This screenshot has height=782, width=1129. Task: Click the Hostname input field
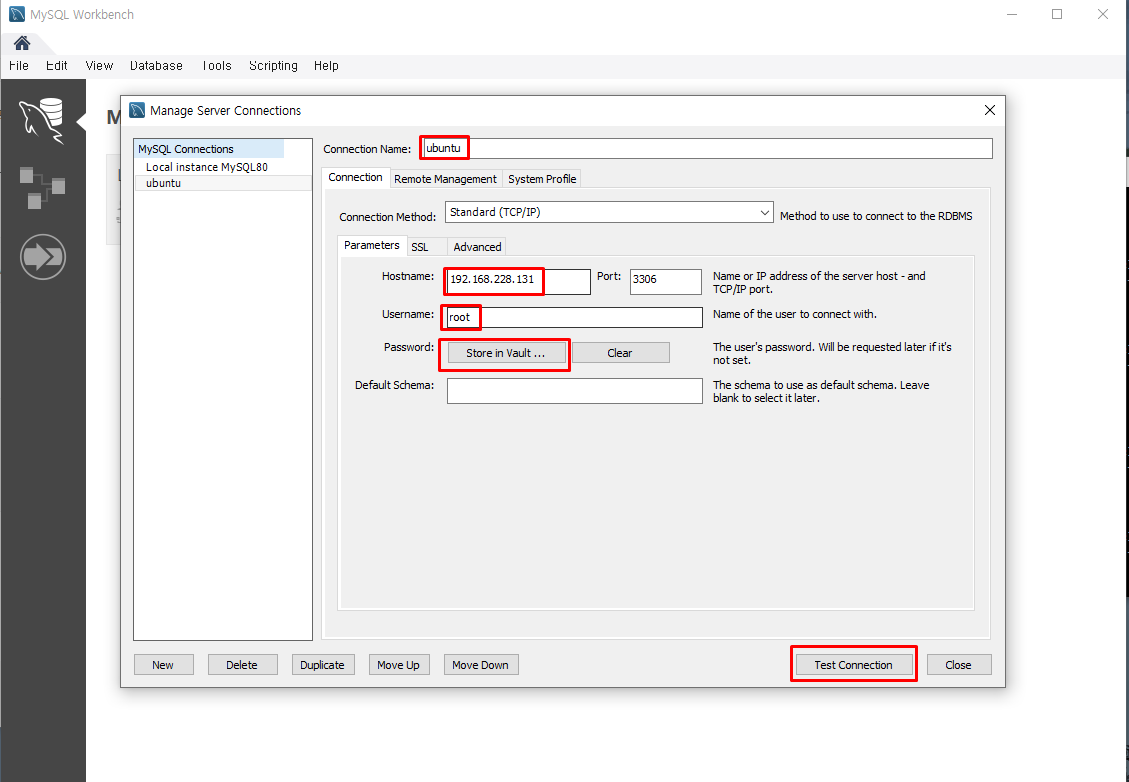518,282
